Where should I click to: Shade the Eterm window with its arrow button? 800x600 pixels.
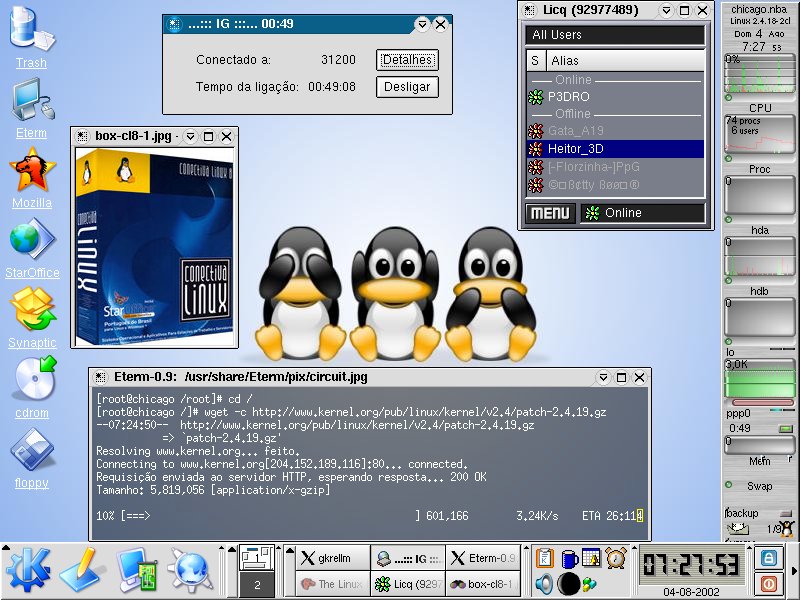point(603,378)
